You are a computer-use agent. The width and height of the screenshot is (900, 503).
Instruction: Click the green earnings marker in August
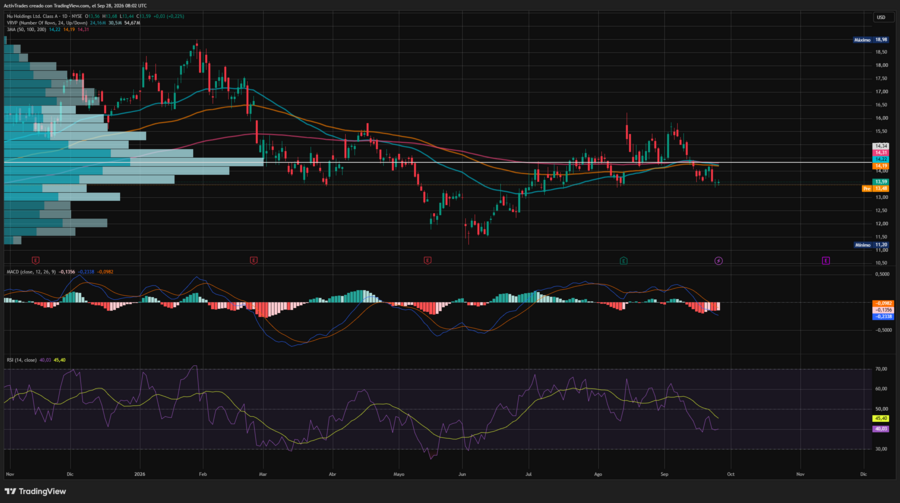[x=623, y=261]
